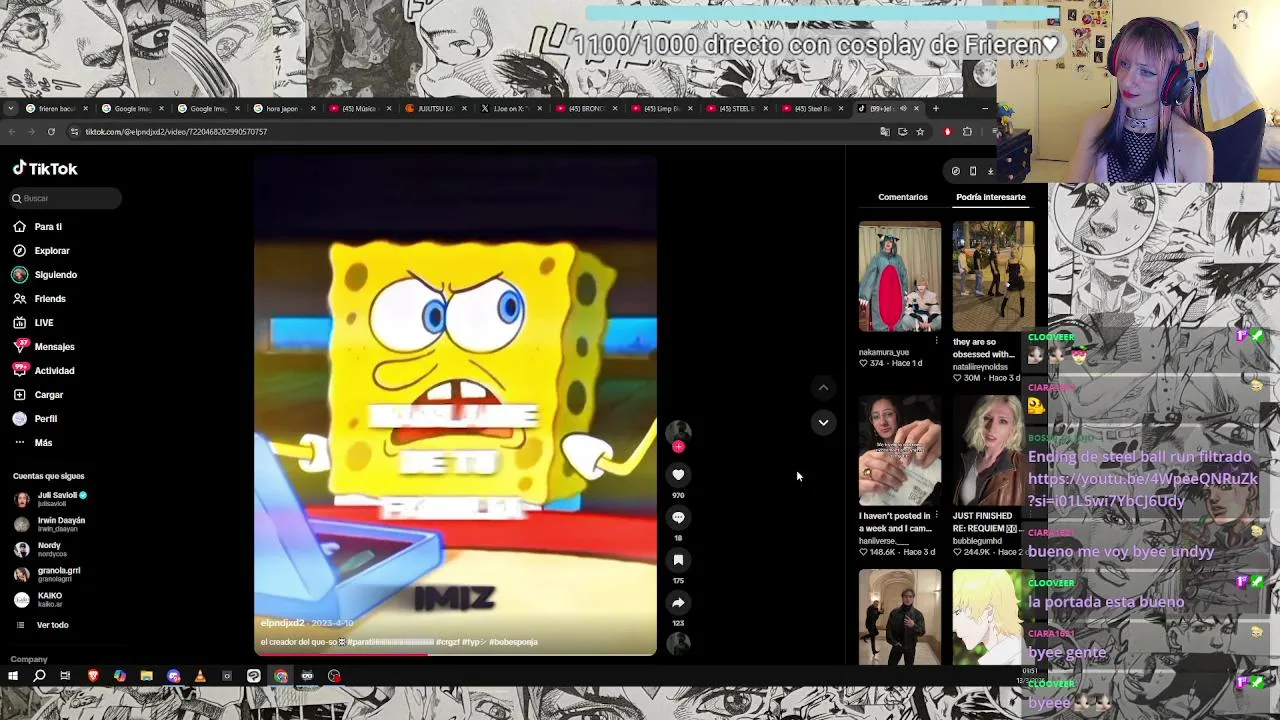Open the steel ball run YouTube chat link

coord(1143,490)
